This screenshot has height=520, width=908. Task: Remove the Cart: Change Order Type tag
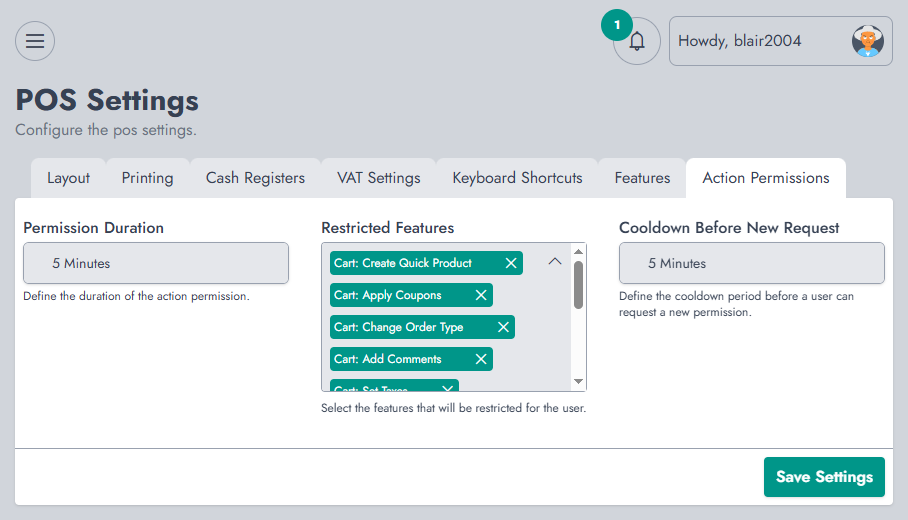(503, 327)
